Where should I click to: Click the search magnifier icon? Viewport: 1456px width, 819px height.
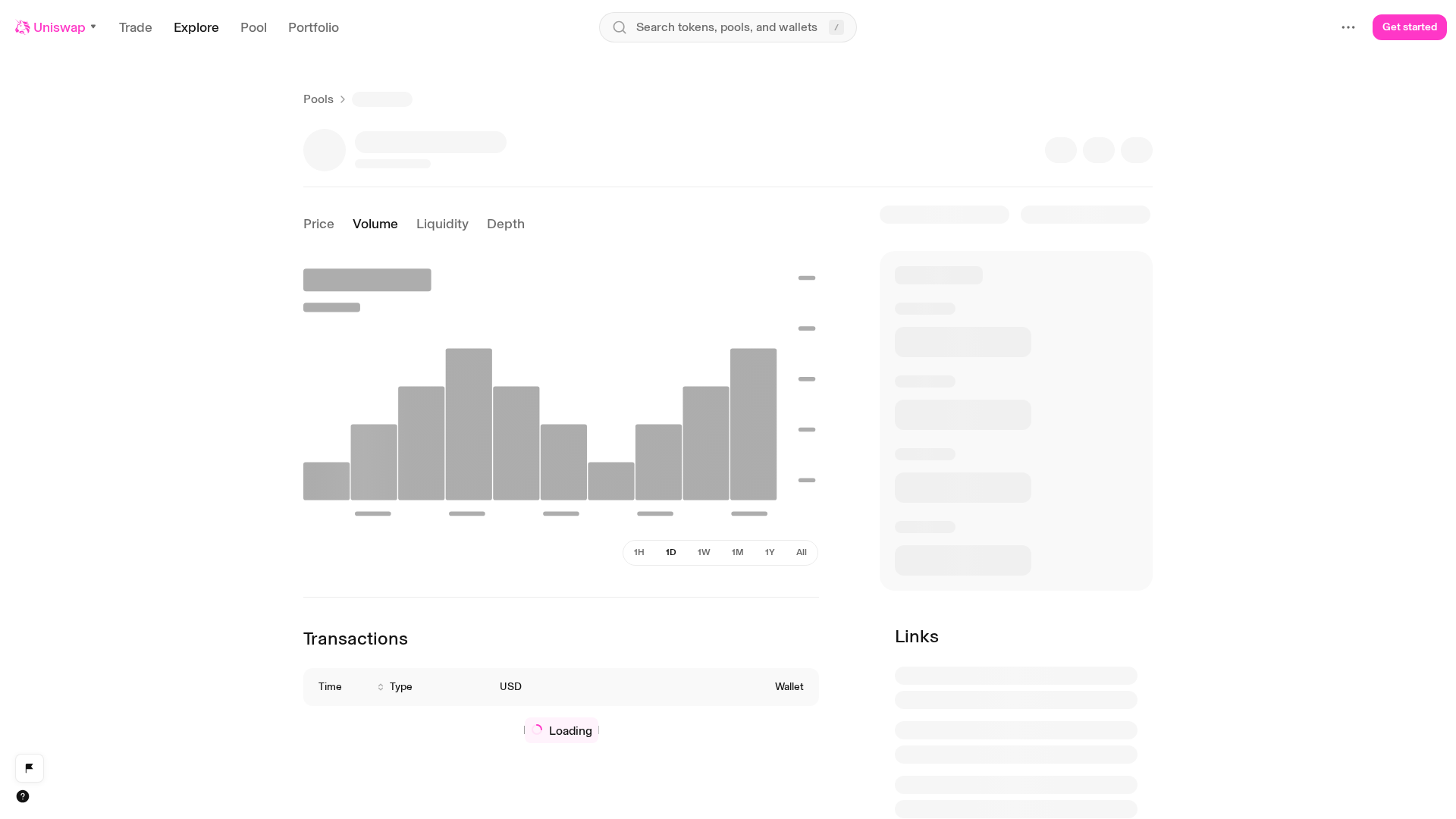coord(620,27)
